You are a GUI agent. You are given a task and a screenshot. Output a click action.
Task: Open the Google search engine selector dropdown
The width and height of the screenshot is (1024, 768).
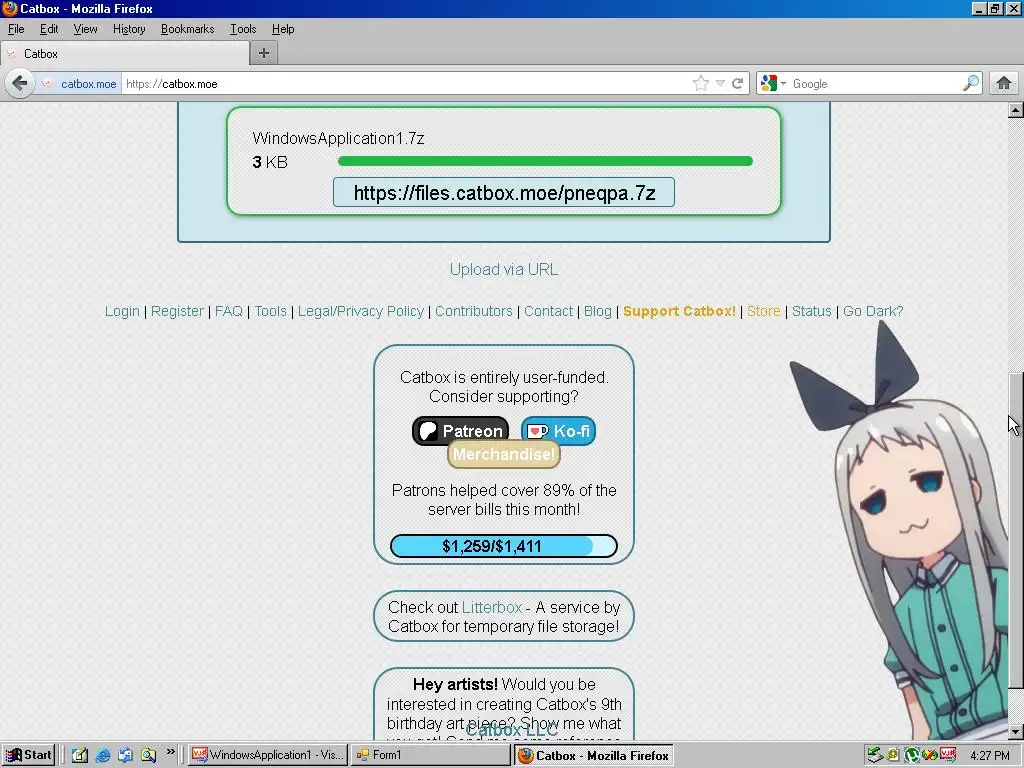pos(773,83)
